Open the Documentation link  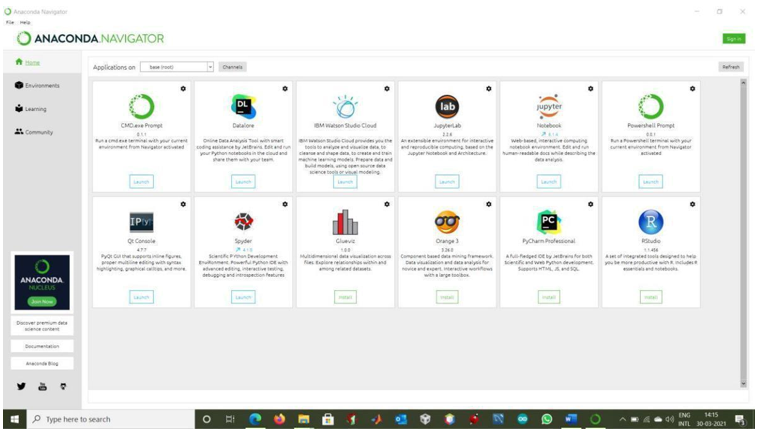point(42,346)
